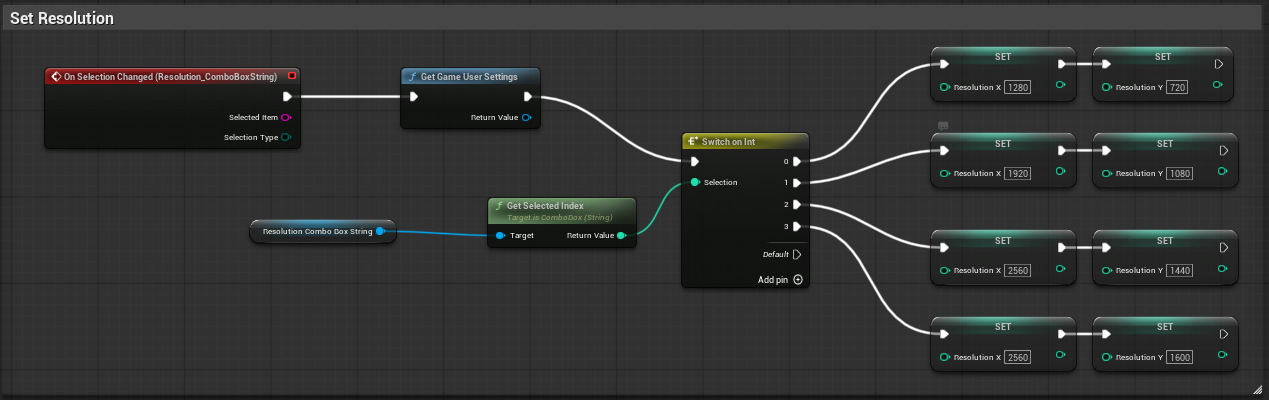Click the 1080 Resolution Y value field
Screen dimensions: 1269x400
pyautogui.click(x=1179, y=173)
